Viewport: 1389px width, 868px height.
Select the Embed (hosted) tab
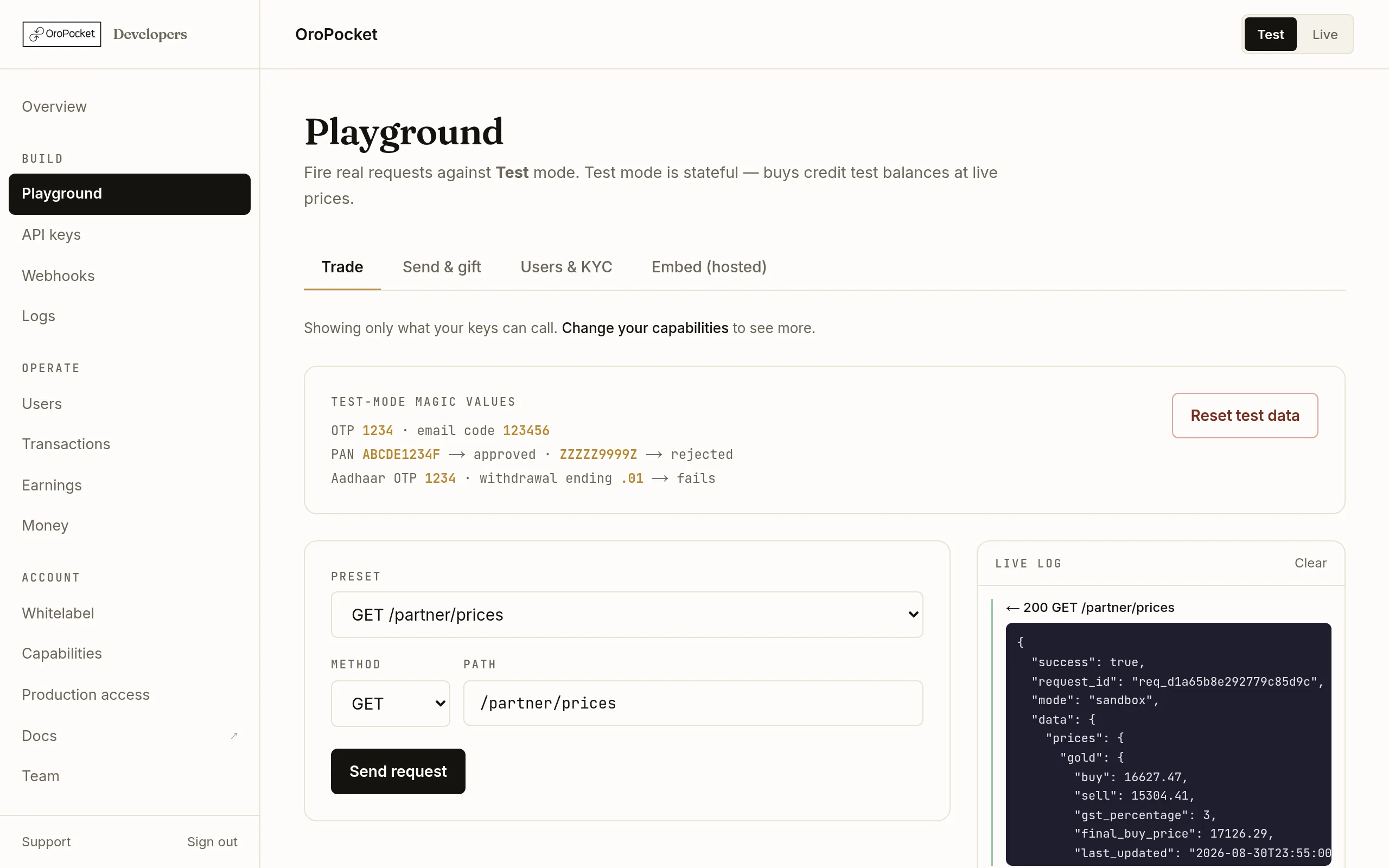coord(709,267)
